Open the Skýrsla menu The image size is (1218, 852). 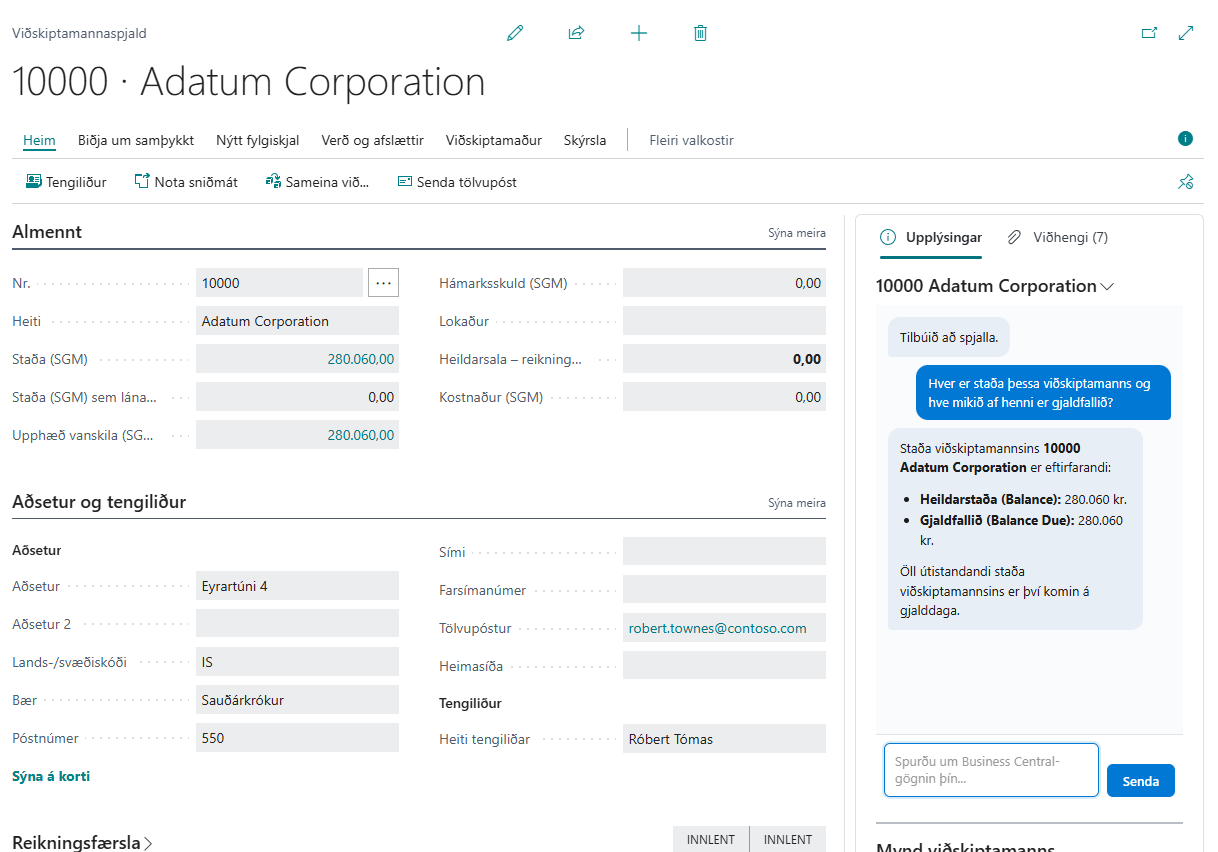point(585,140)
